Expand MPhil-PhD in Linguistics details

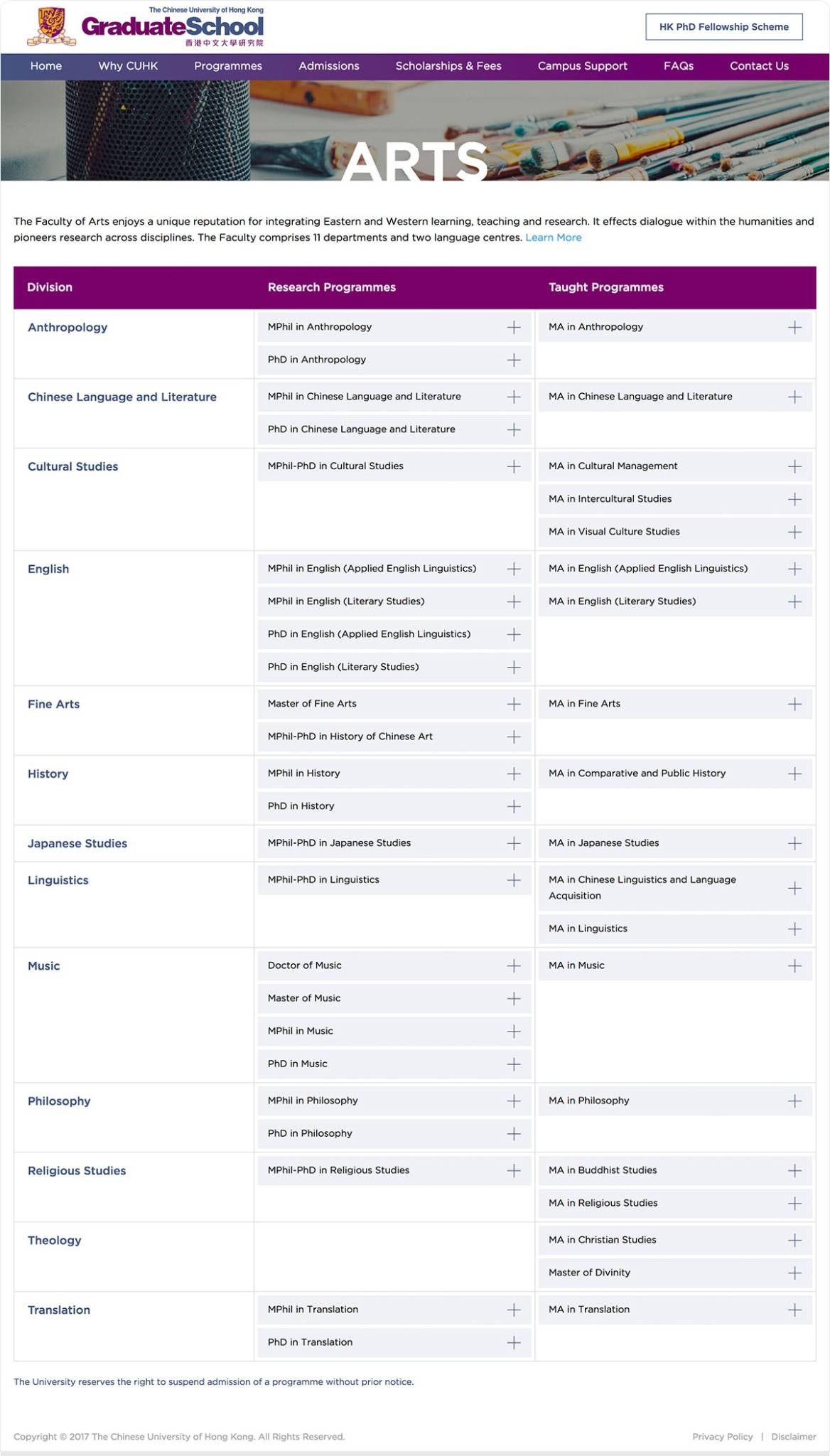513,879
